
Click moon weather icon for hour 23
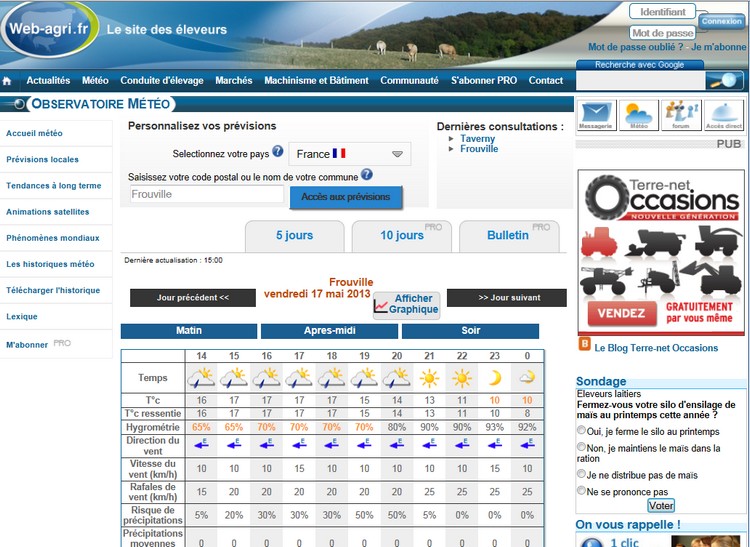495,378
